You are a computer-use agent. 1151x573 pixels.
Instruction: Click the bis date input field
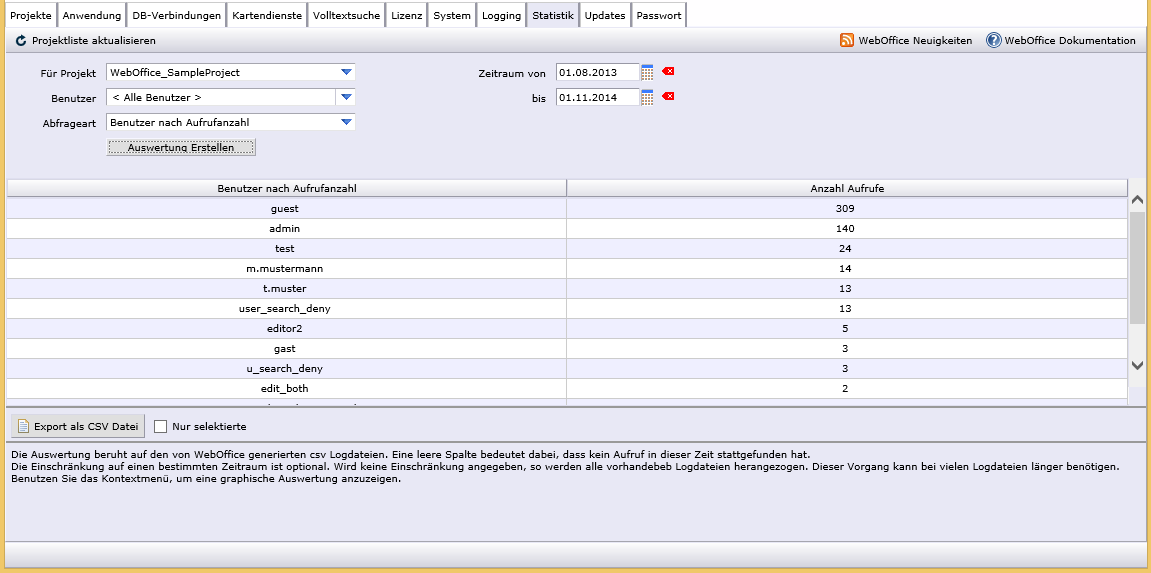point(598,97)
